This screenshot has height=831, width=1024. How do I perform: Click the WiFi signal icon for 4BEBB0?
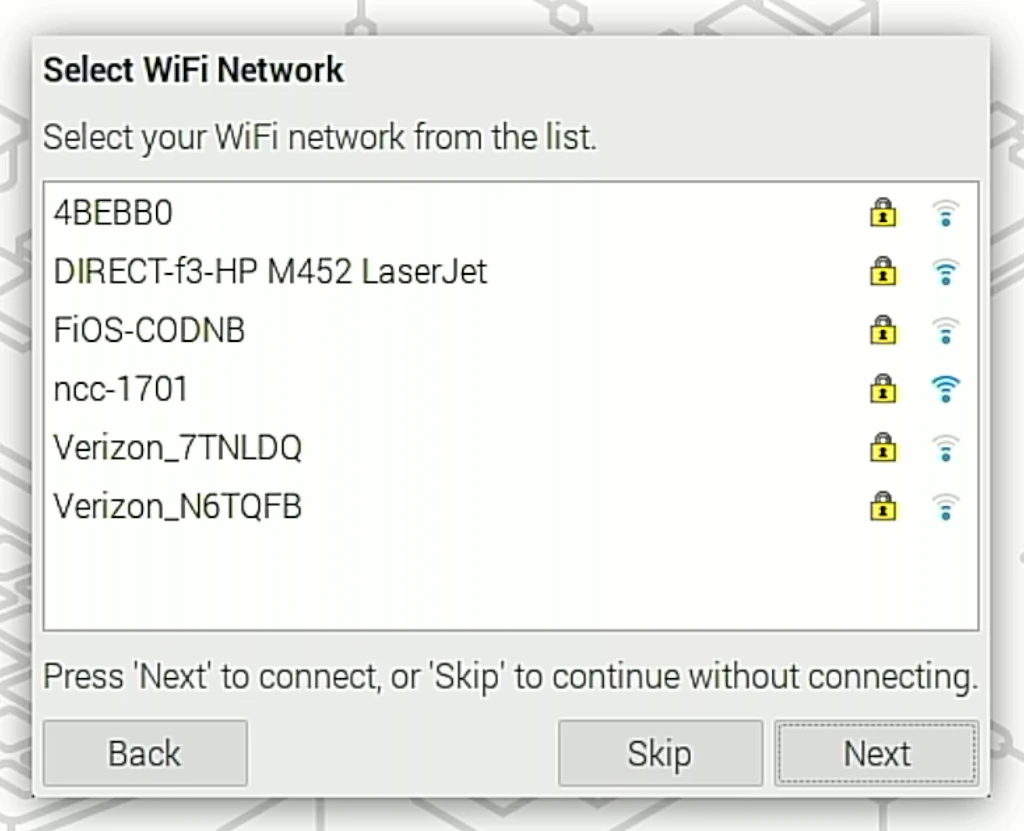click(945, 213)
